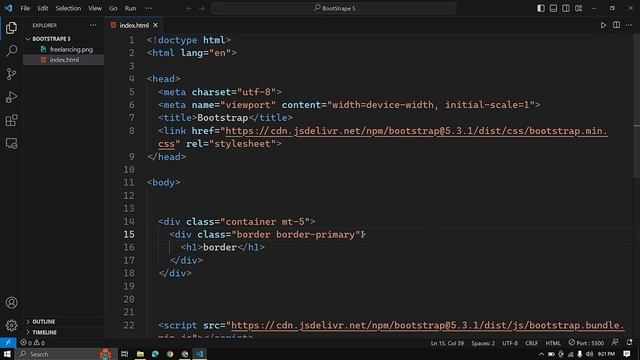The height and width of the screenshot is (360, 640).
Task: Open the Extensions view
Action: coord(11,120)
